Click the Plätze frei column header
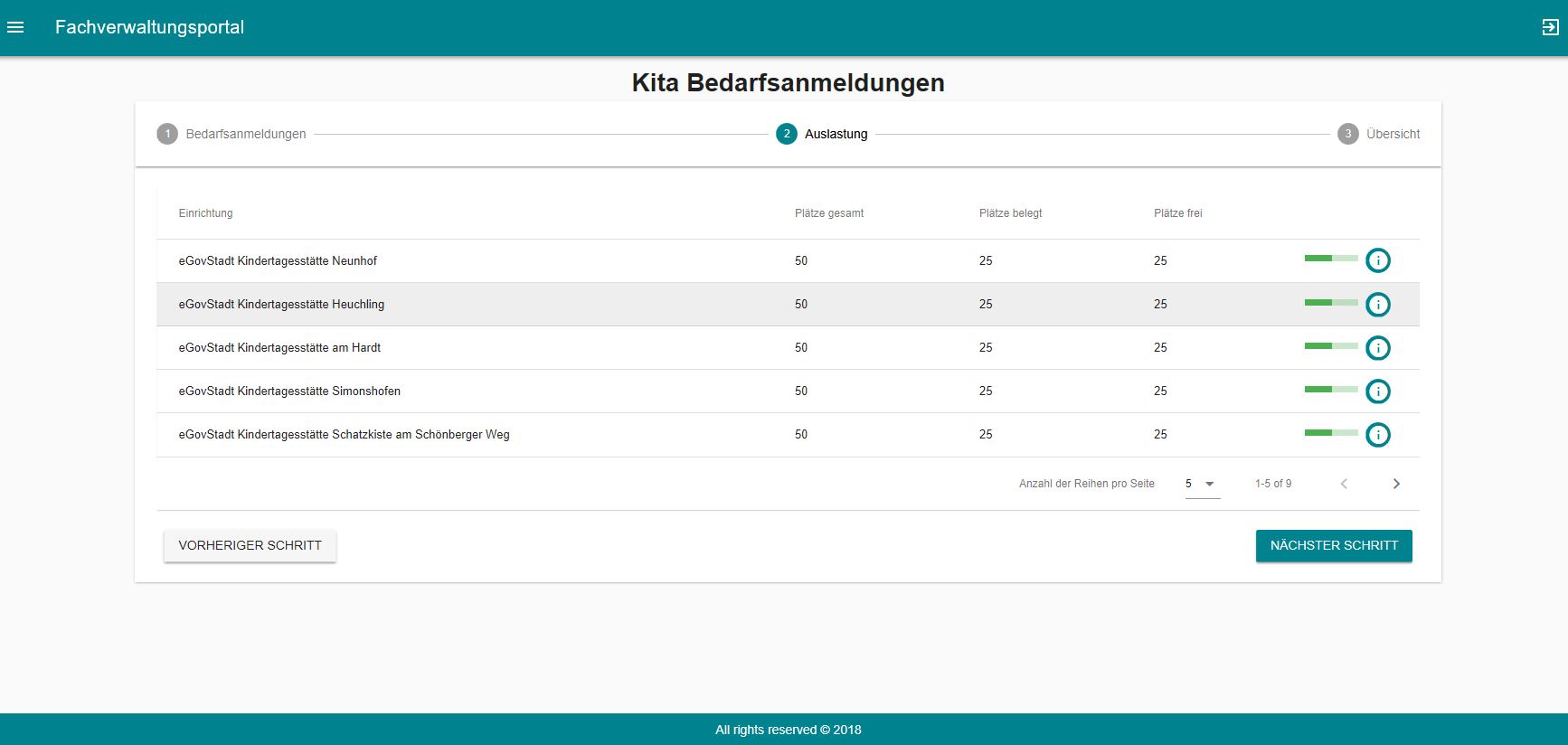Screen dimensions: 1568x745 pyautogui.click(x=1177, y=213)
